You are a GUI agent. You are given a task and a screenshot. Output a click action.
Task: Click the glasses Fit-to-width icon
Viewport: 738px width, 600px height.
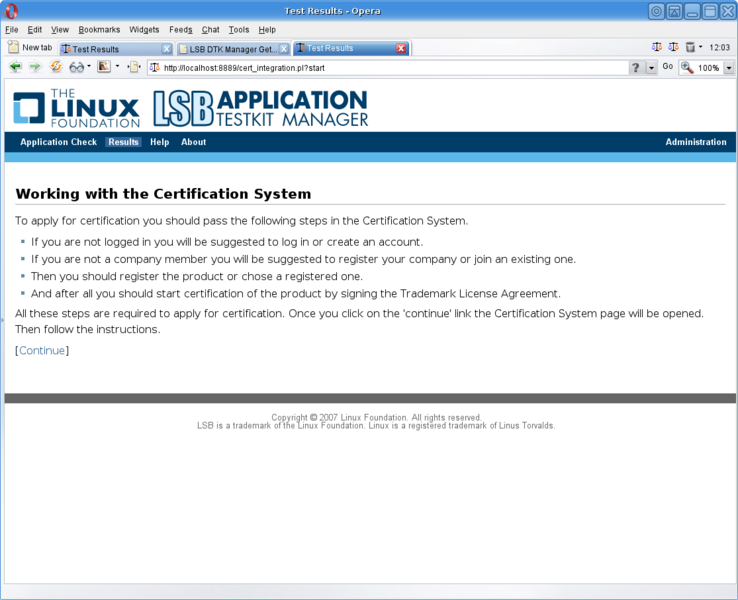coord(76,67)
